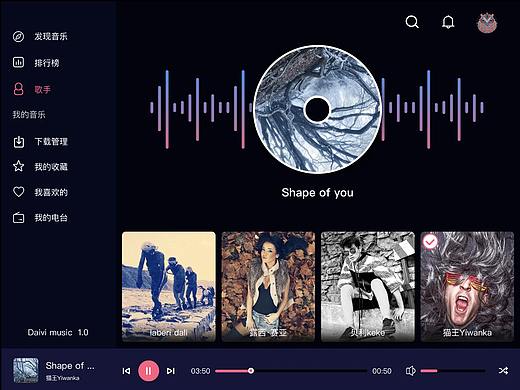Open 发现音乐 menu item
520x390 pixels.
click(51, 36)
